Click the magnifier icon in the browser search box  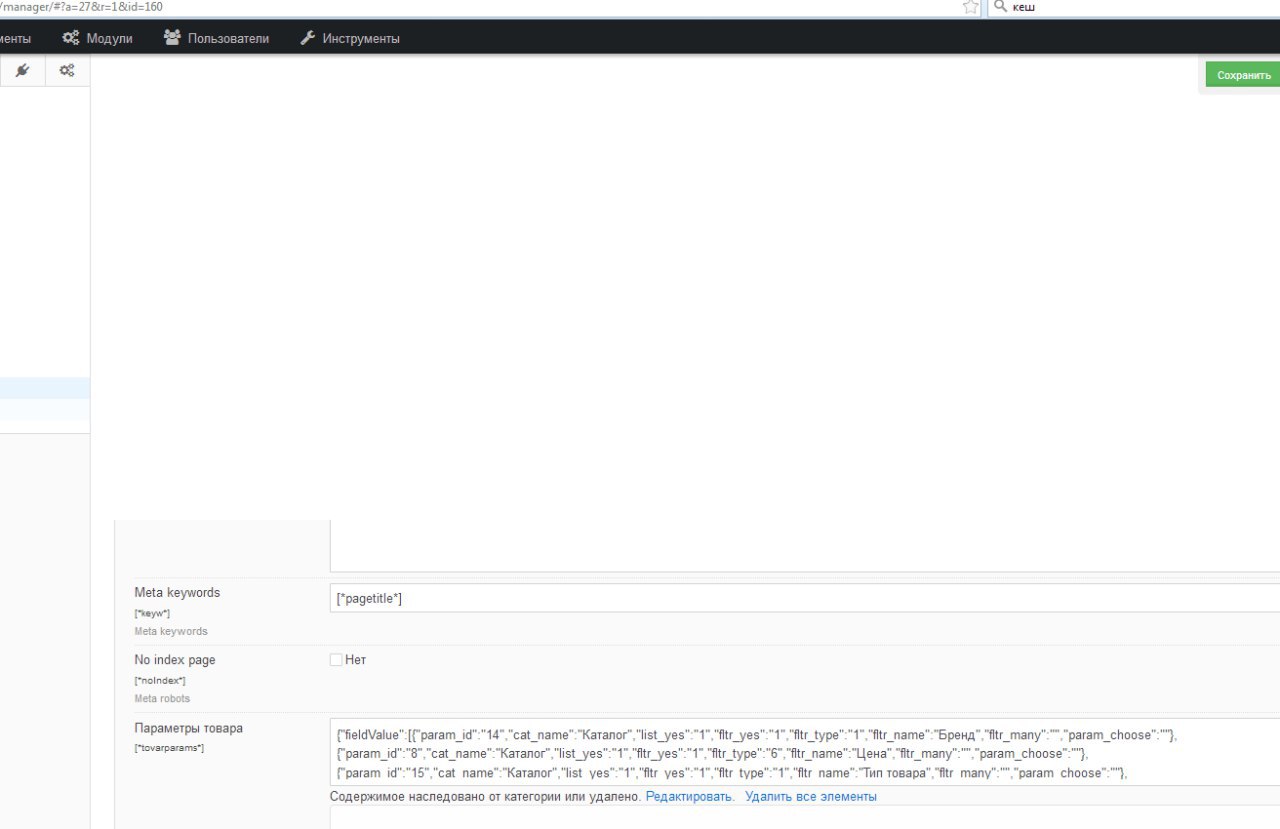pyautogui.click(x=999, y=6)
